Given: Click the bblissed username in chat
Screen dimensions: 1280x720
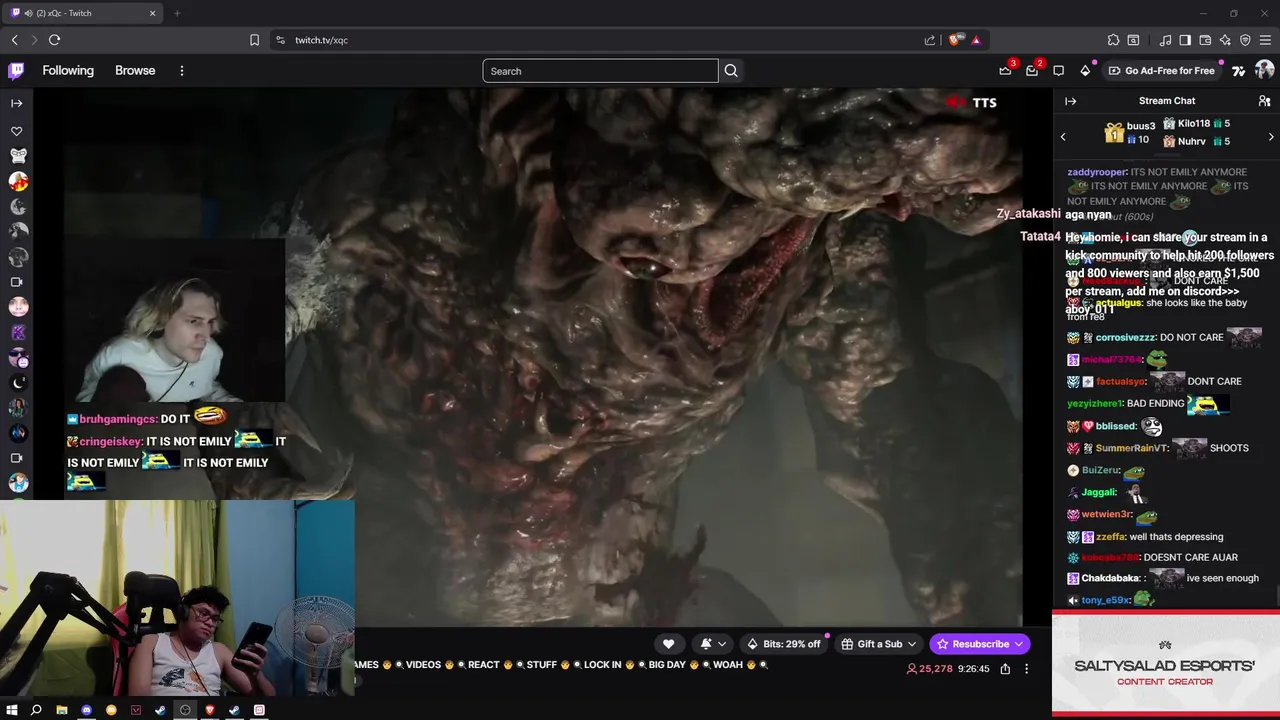Looking at the screenshot, I should (1116, 427).
